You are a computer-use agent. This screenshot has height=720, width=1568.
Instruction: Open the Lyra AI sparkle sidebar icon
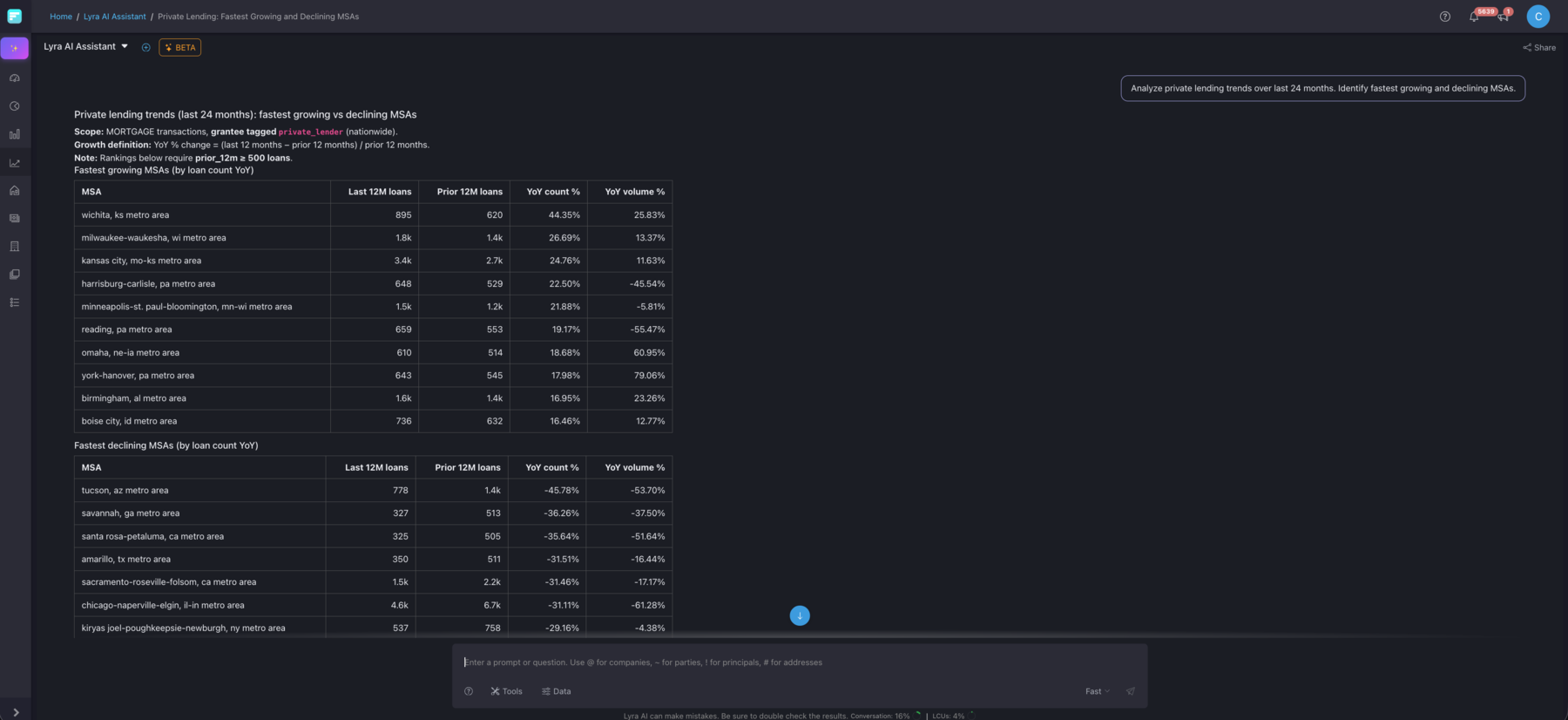(x=15, y=48)
